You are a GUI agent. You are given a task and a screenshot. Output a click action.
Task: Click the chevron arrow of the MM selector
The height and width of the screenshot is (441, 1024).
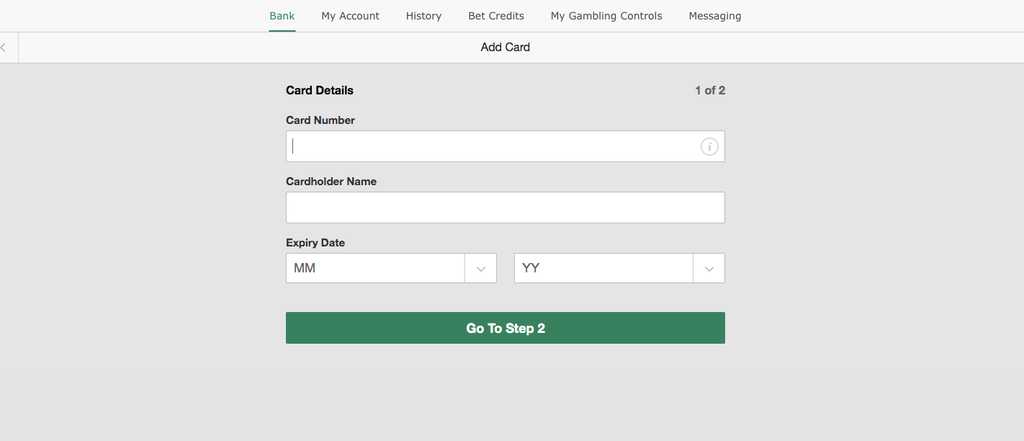point(481,269)
